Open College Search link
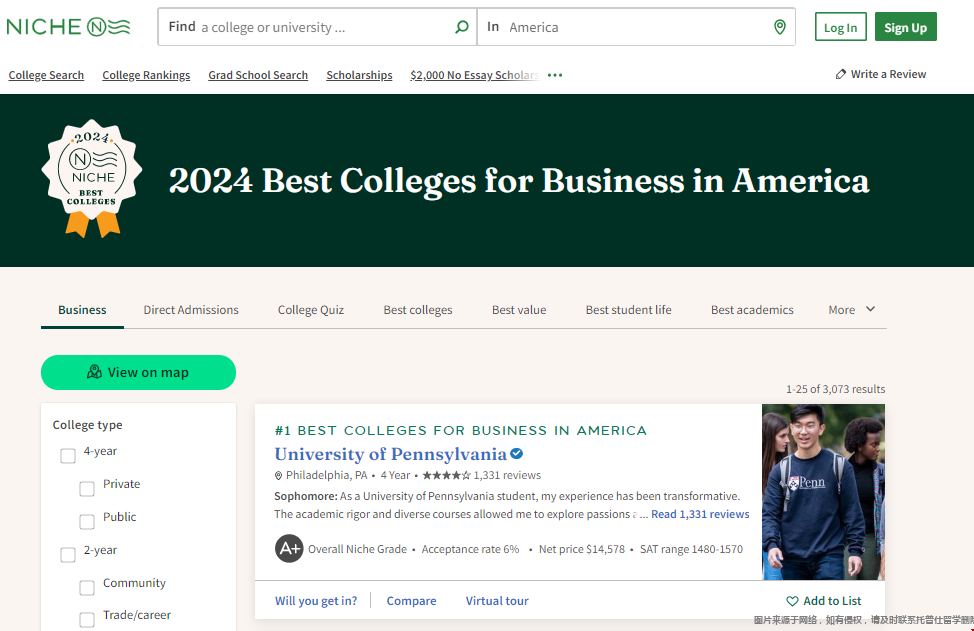 tap(46, 75)
